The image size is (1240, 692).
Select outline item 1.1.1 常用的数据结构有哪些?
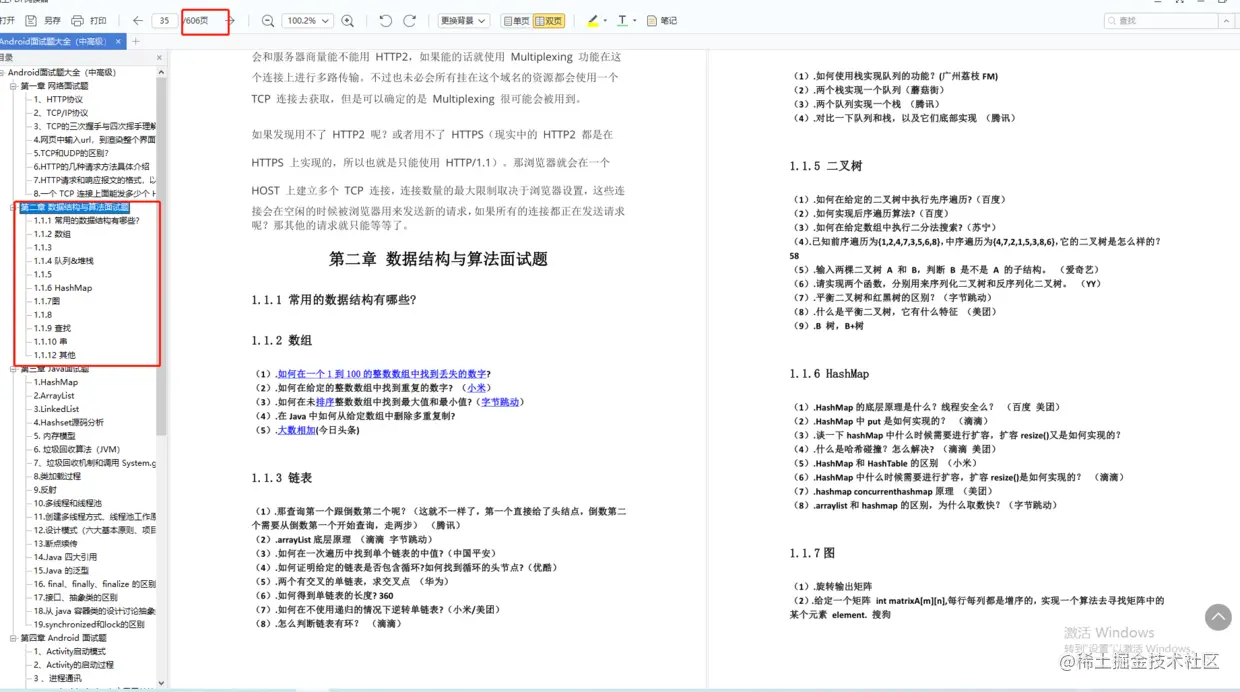86,220
